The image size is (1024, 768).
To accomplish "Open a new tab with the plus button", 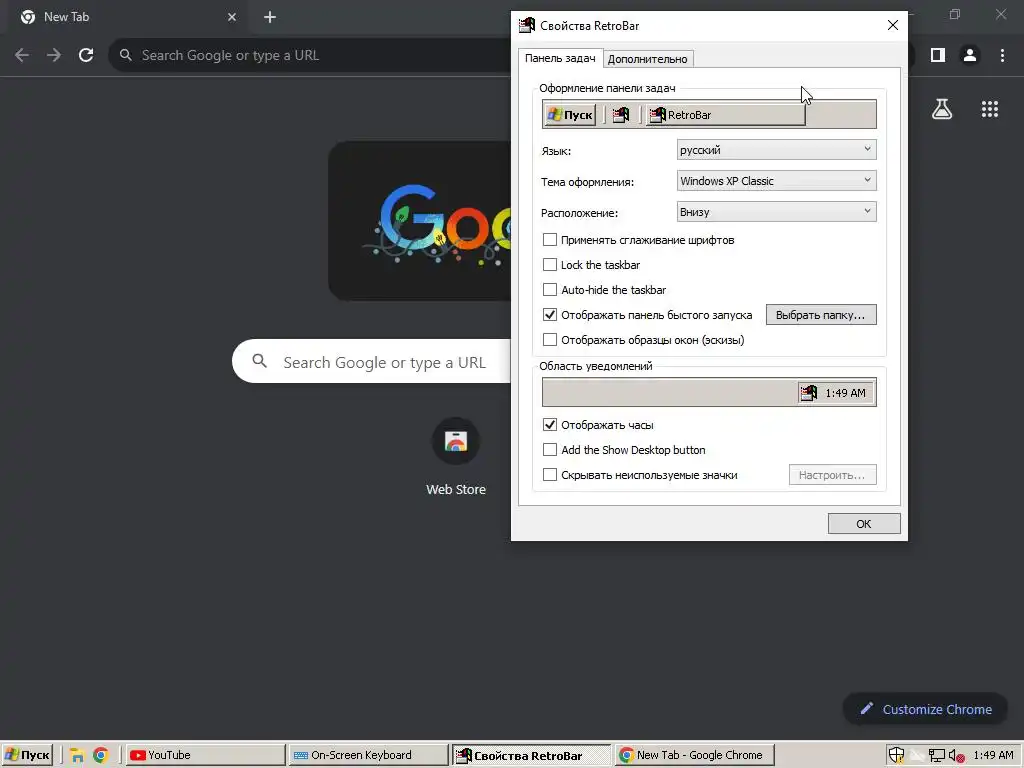I will pyautogui.click(x=270, y=17).
